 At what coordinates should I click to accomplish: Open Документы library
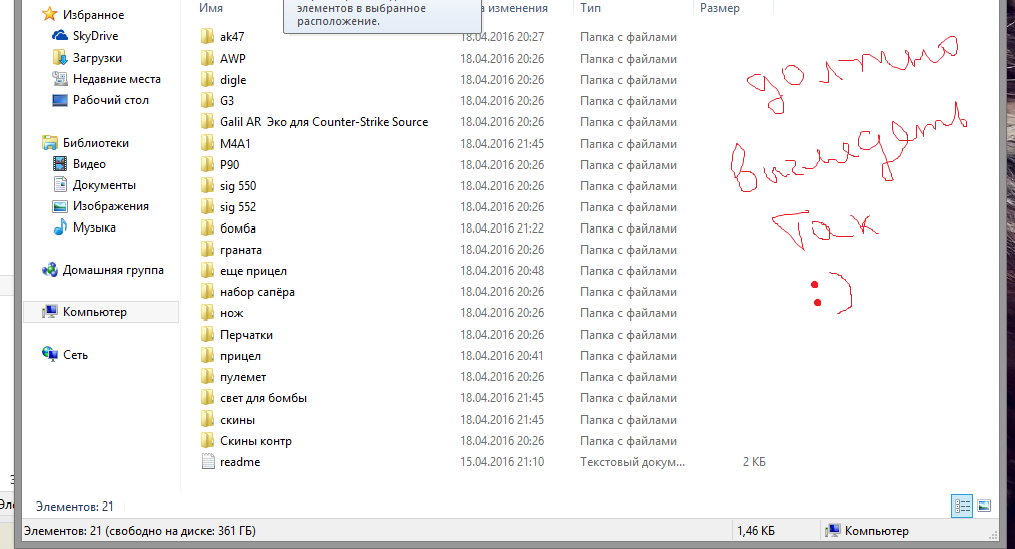pos(104,185)
